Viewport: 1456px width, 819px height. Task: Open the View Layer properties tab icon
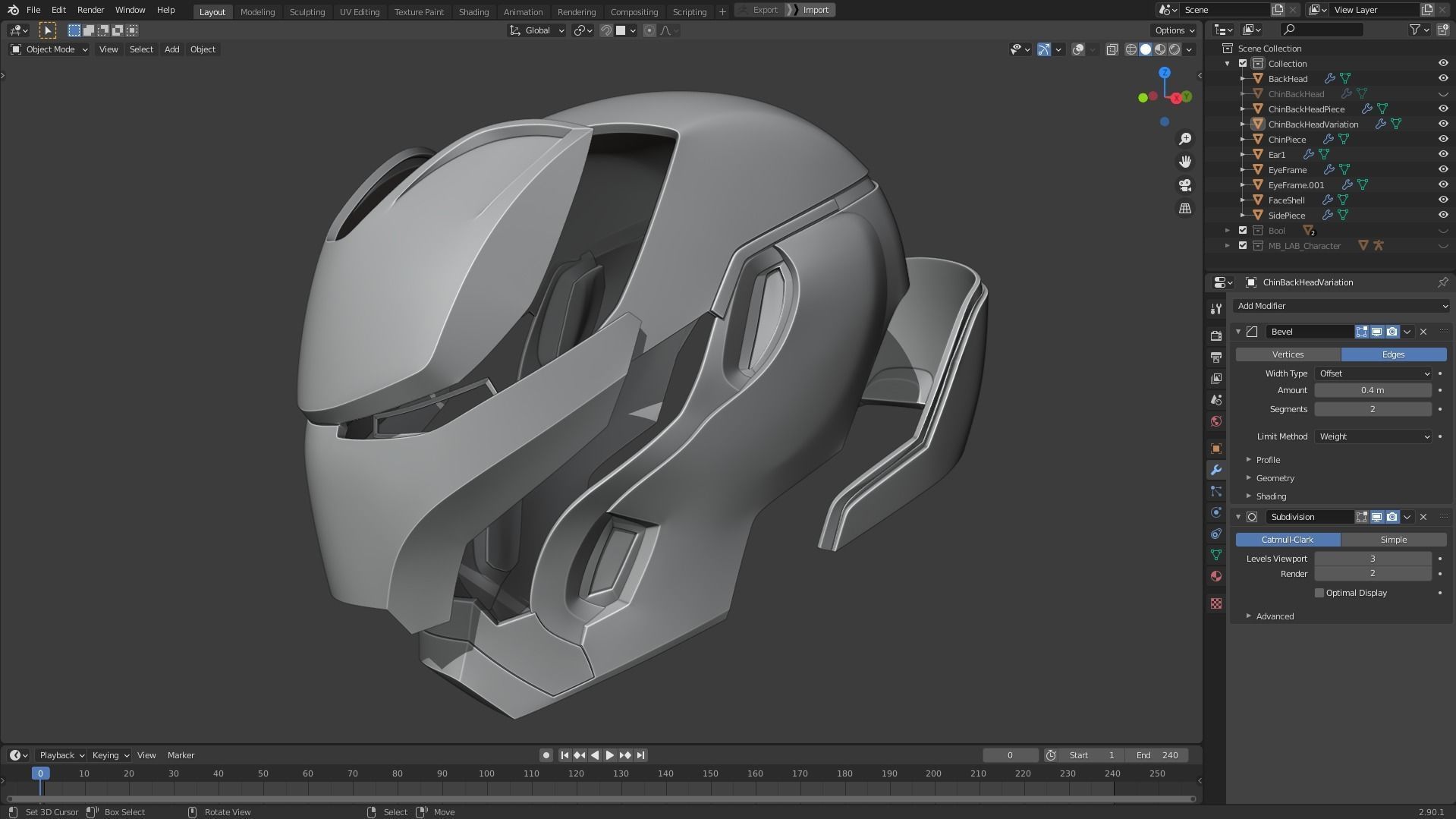(x=1216, y=378)
